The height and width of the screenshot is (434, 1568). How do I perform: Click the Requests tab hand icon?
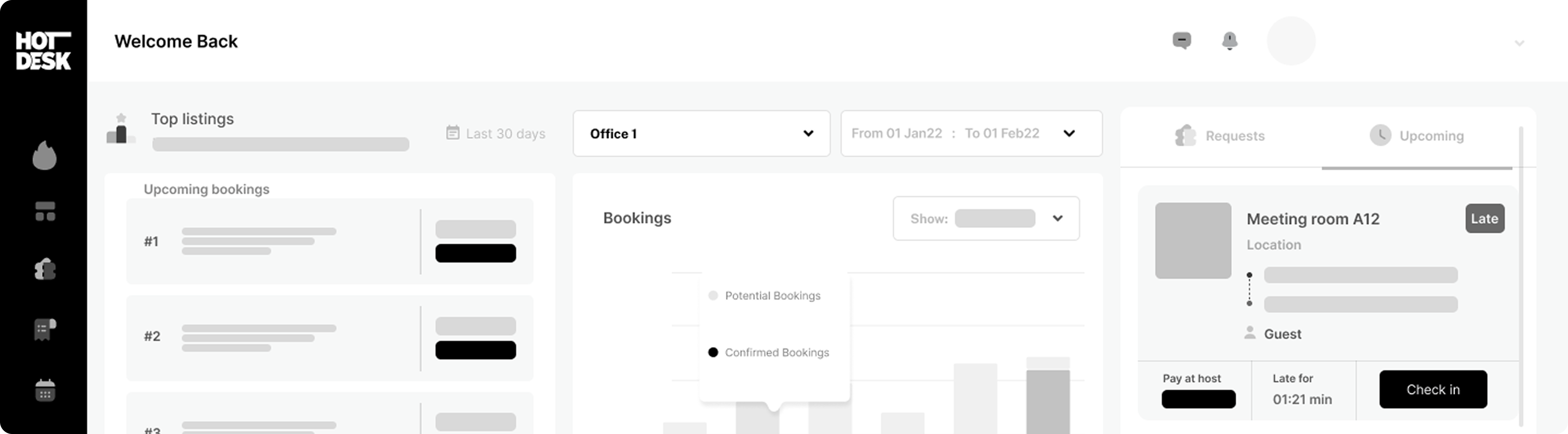[1185, 135]
